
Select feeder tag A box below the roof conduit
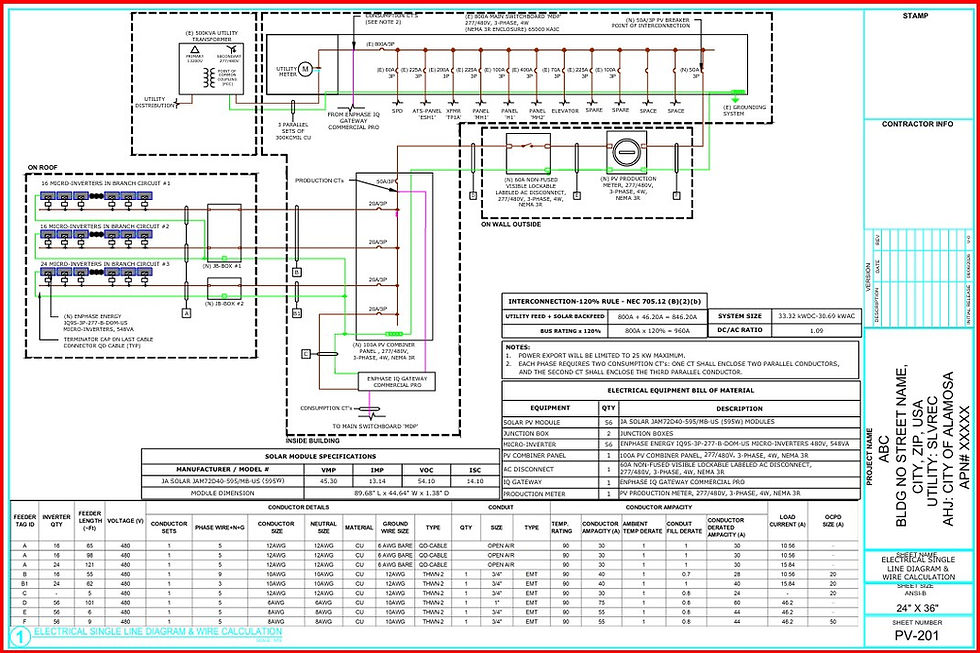pos(186,313)
